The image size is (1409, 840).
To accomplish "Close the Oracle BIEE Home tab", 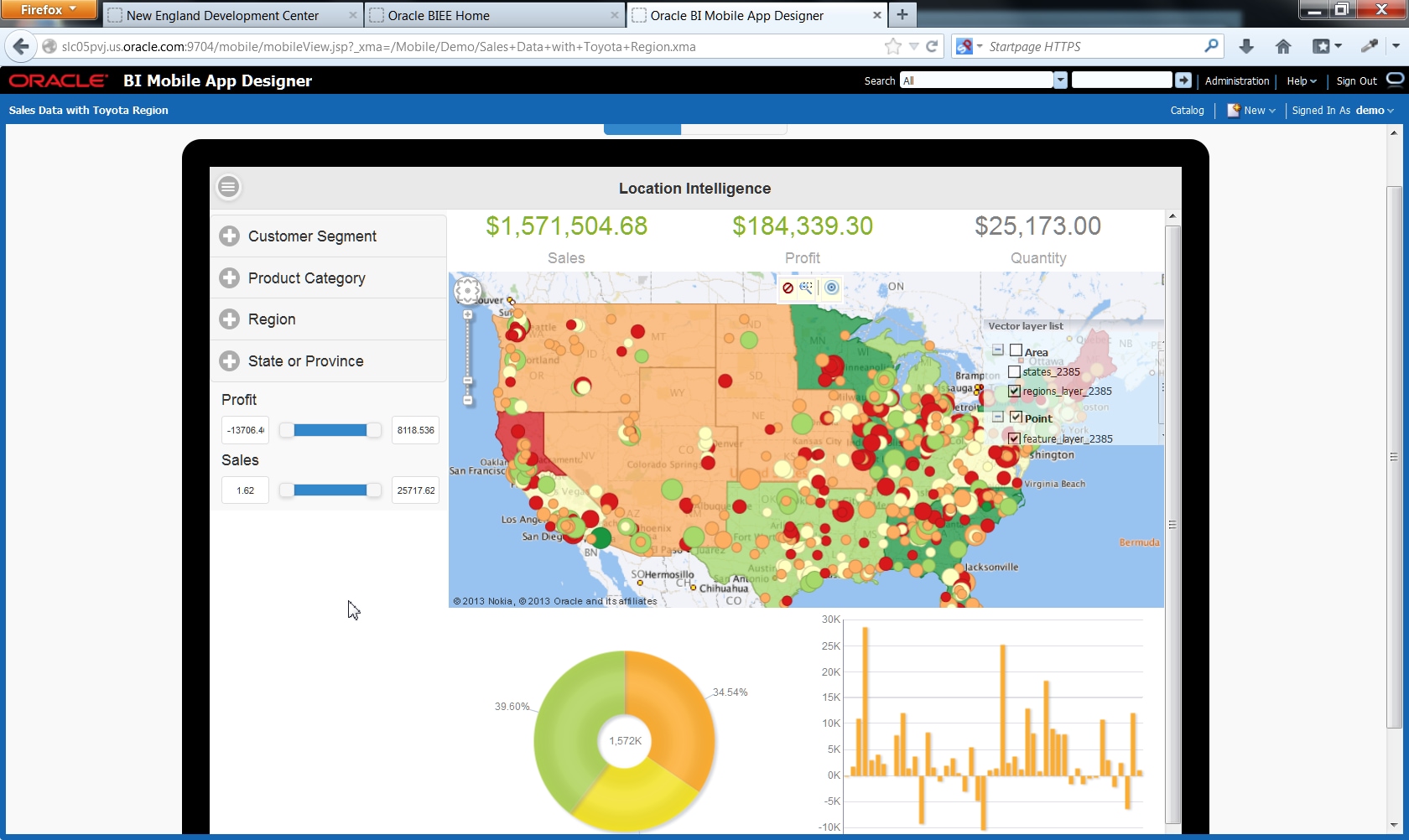I will click(x=615, y=15).
